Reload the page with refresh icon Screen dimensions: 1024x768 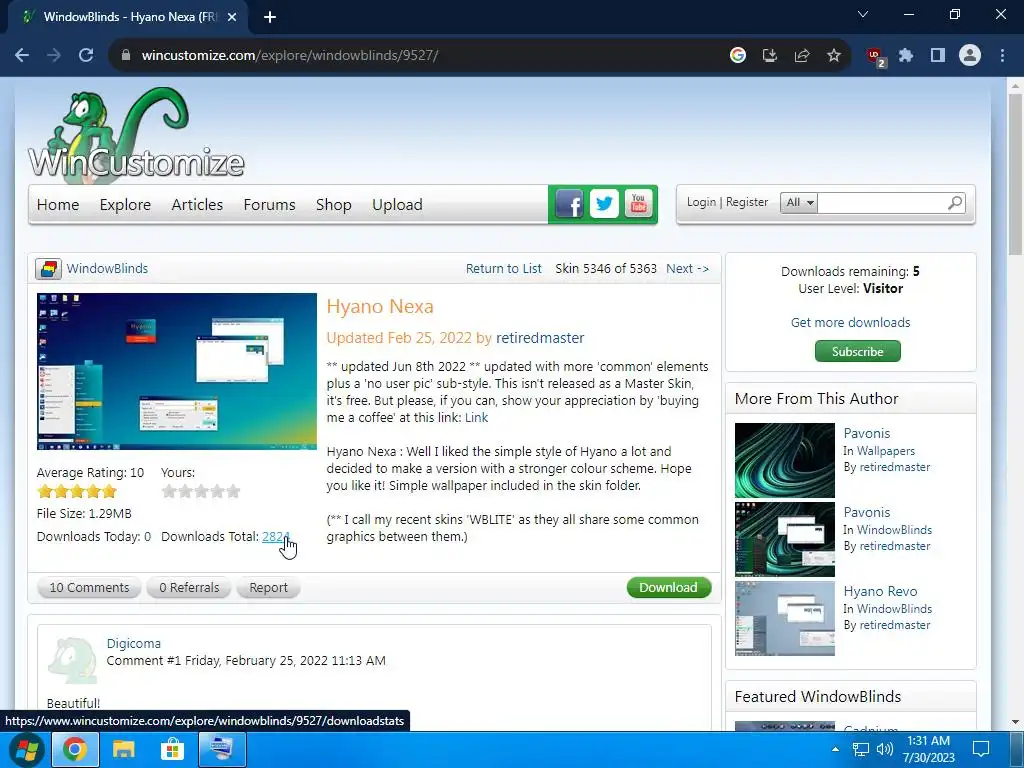[x=86, y=56]
